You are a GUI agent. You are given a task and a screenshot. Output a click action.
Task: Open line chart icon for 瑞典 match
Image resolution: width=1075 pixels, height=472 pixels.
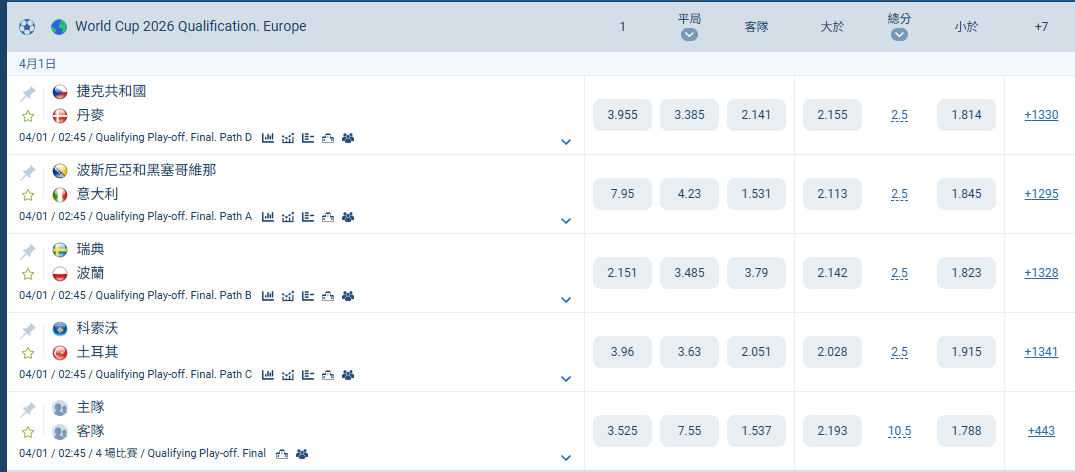(288, 296)
